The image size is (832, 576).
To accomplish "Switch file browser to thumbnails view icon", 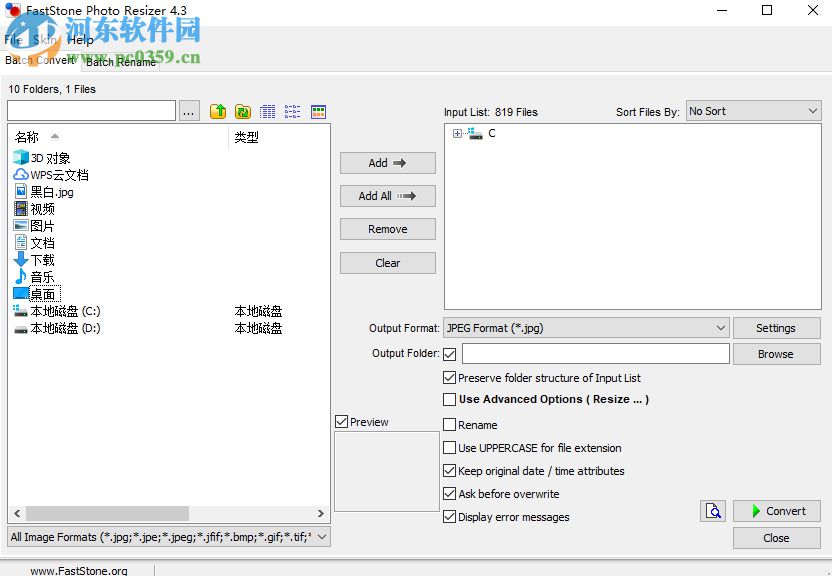I will 318,111.
